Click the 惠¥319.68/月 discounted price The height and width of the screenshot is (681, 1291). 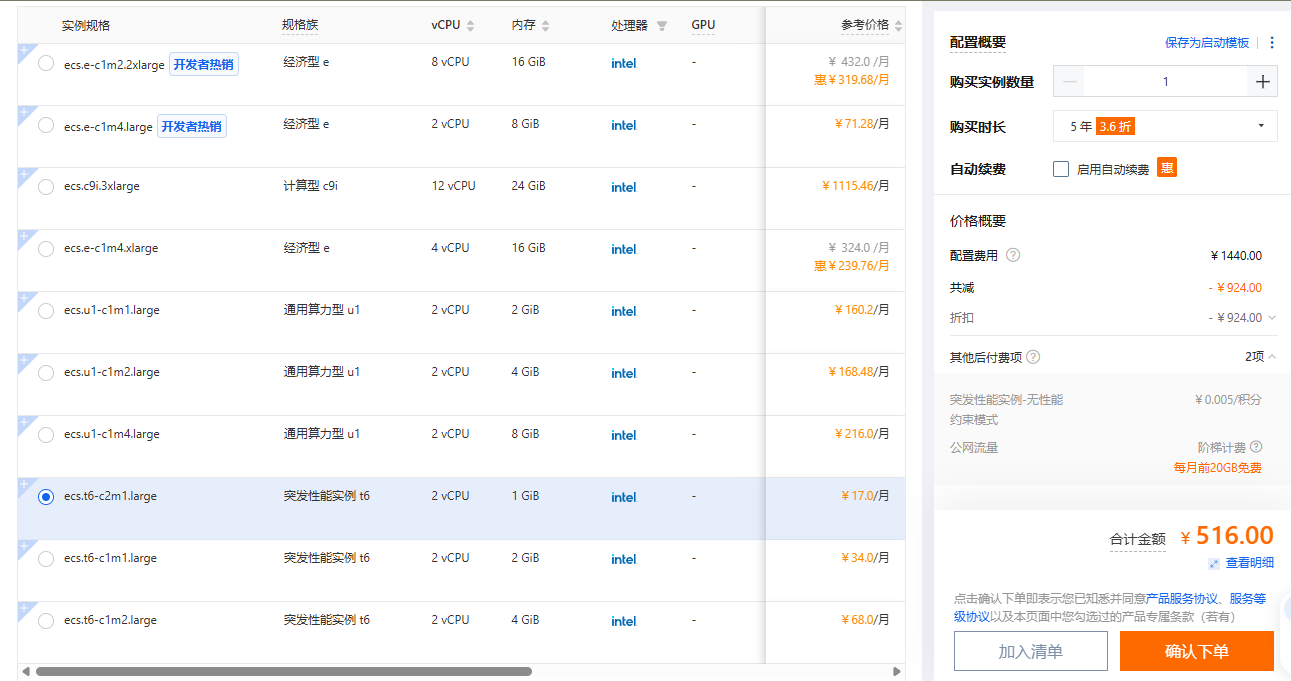pos(852,80)
